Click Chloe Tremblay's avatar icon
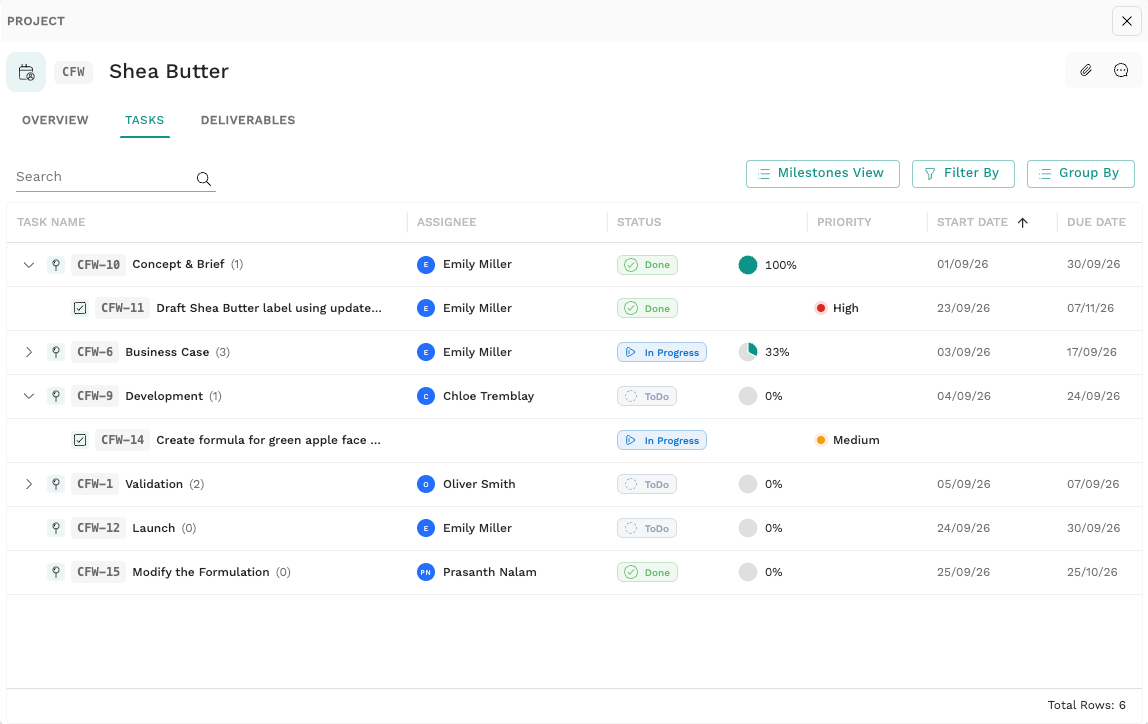Screen dimensions: 1148x724 click(425, 396)
